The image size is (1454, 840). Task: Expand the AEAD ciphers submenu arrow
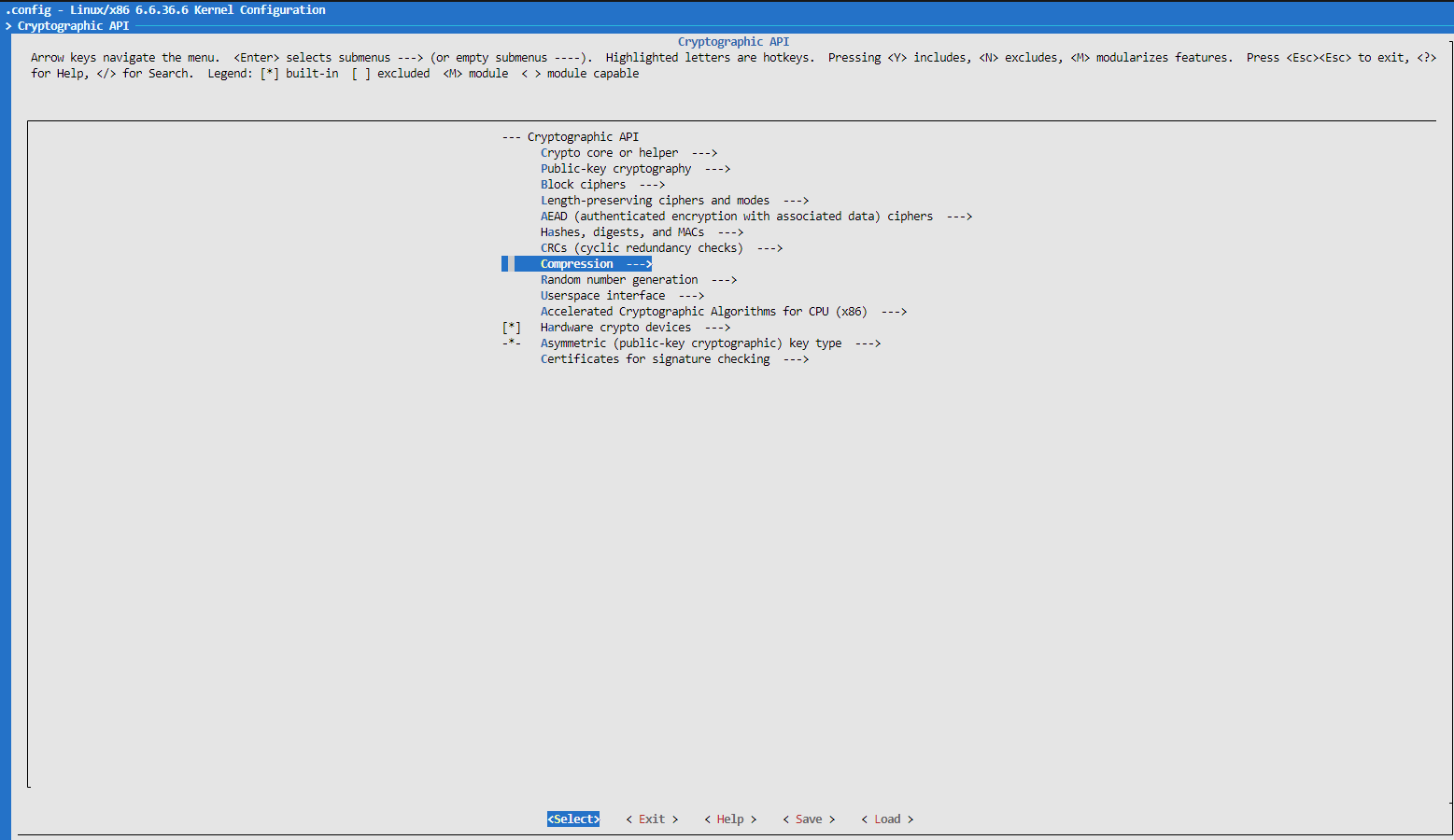pos(959,217)
